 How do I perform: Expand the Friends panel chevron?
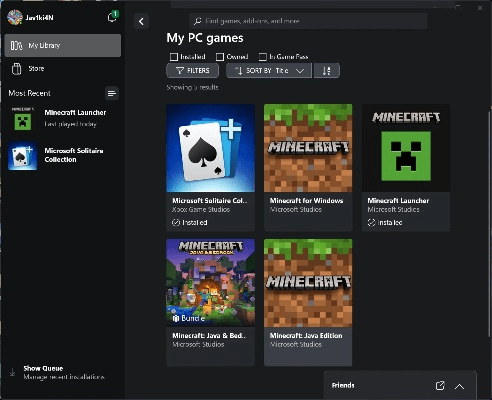click(459, 386)
